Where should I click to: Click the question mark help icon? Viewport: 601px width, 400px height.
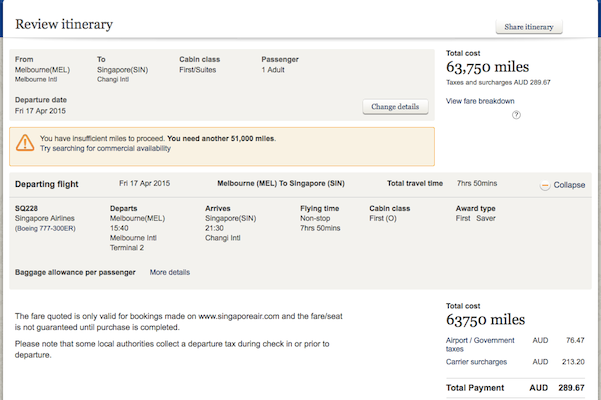coord(517,115)
